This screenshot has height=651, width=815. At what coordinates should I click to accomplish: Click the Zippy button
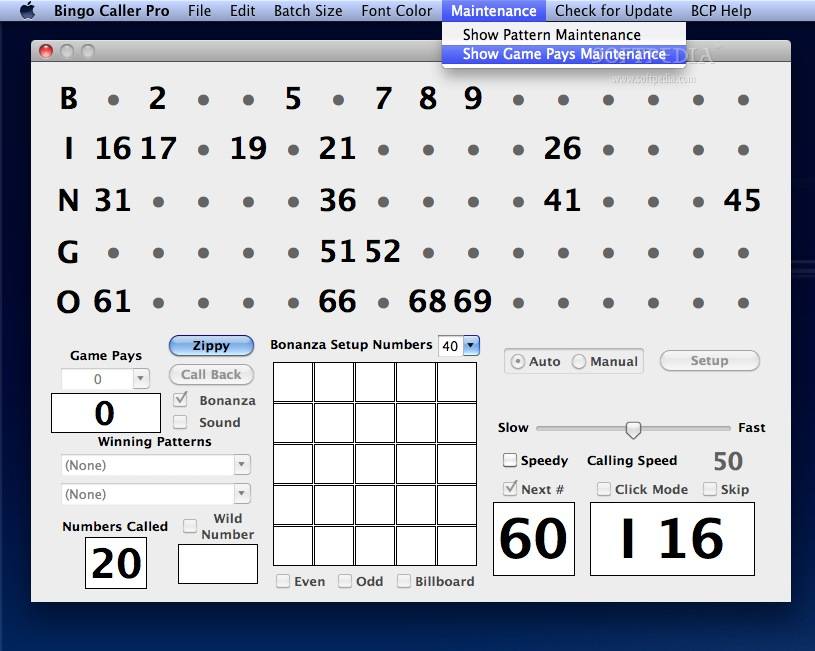(210, 345)
